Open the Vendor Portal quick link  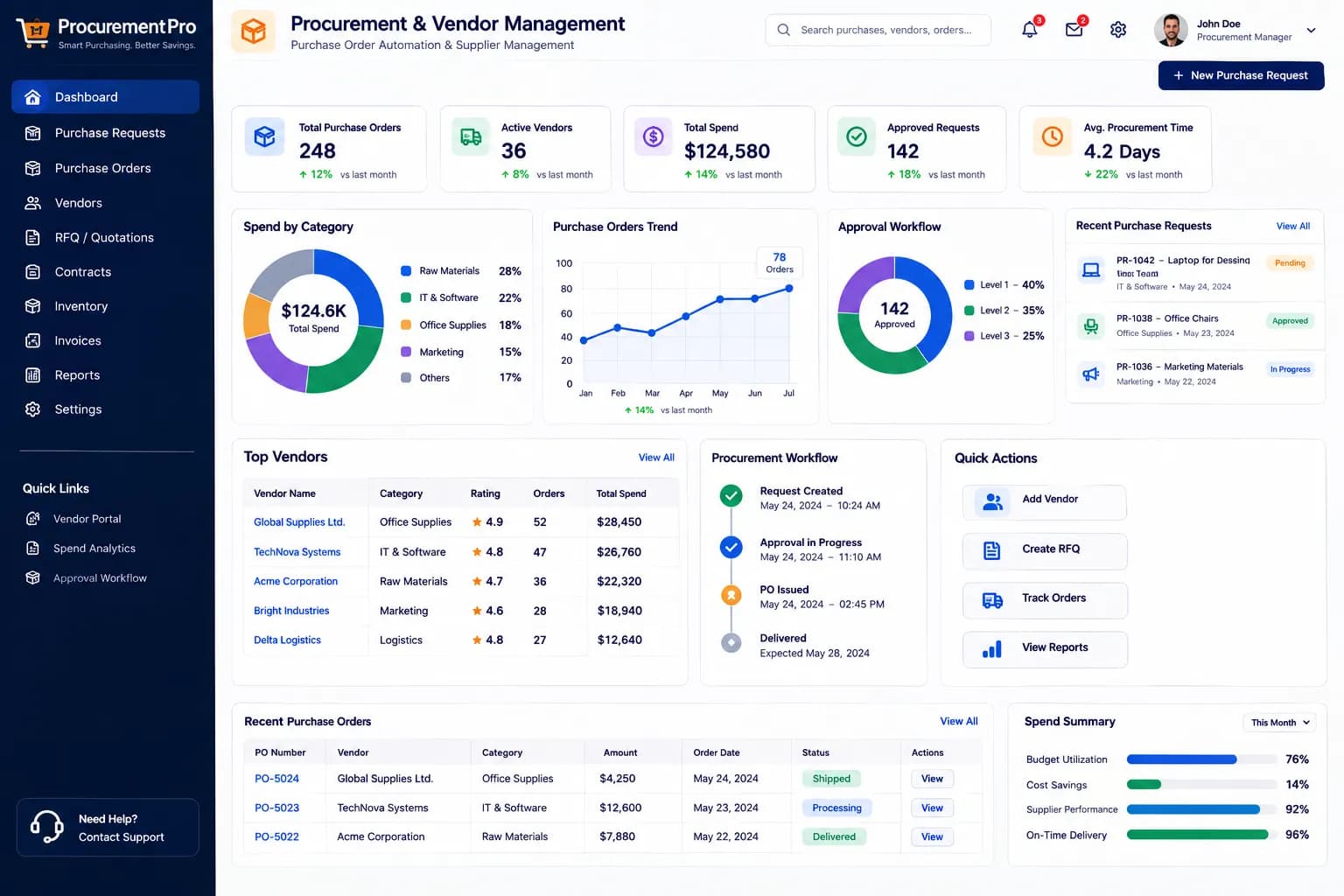pos(87,519)
